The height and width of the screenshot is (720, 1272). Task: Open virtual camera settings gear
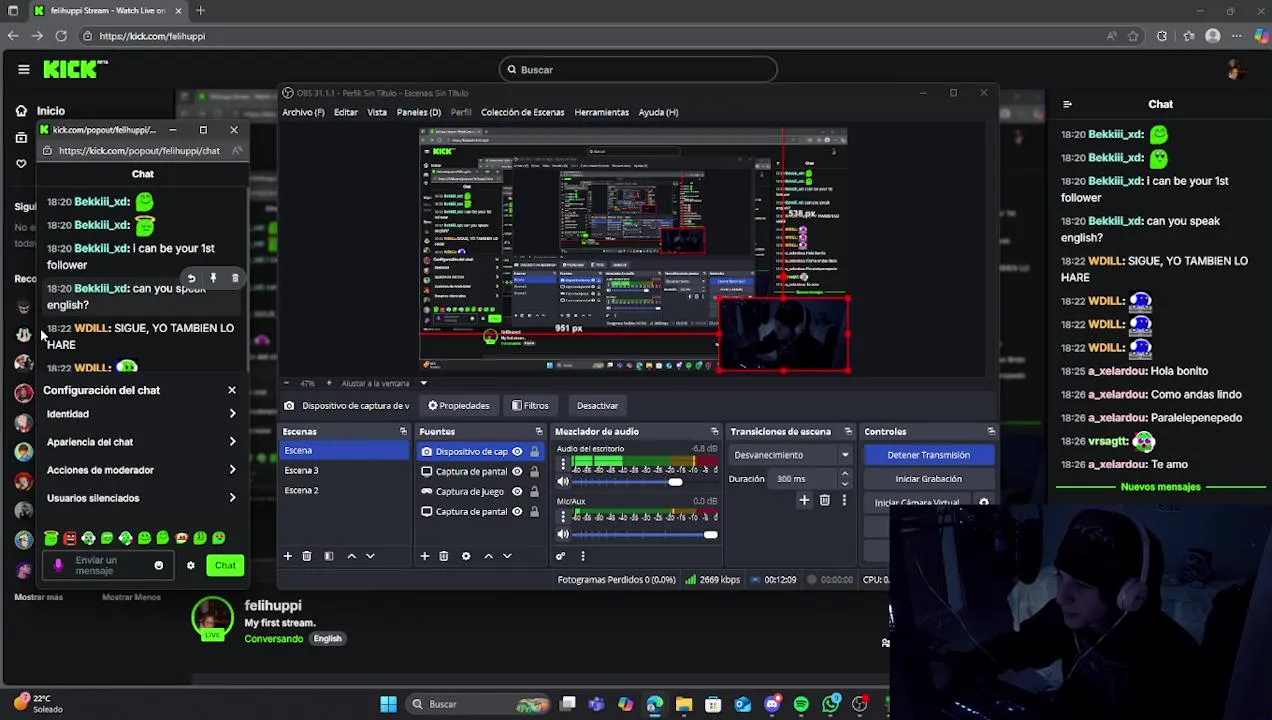click(x=984, y=503)
